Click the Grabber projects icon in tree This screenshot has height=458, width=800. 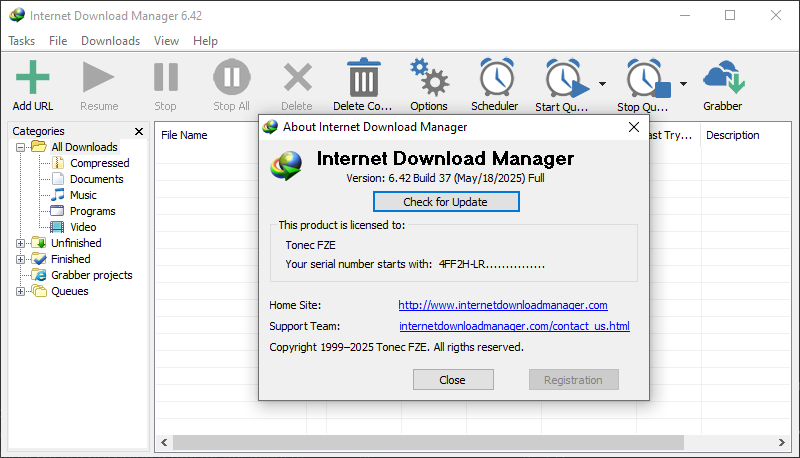pos(39,274)
